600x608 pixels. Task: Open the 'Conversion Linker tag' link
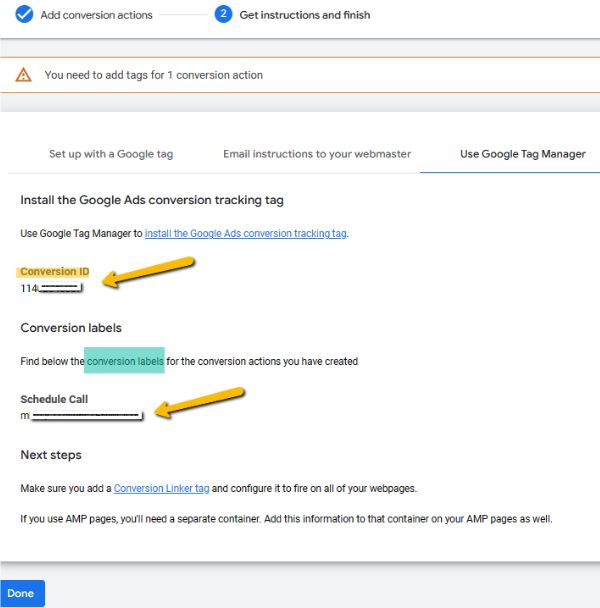tap(161, 488)
